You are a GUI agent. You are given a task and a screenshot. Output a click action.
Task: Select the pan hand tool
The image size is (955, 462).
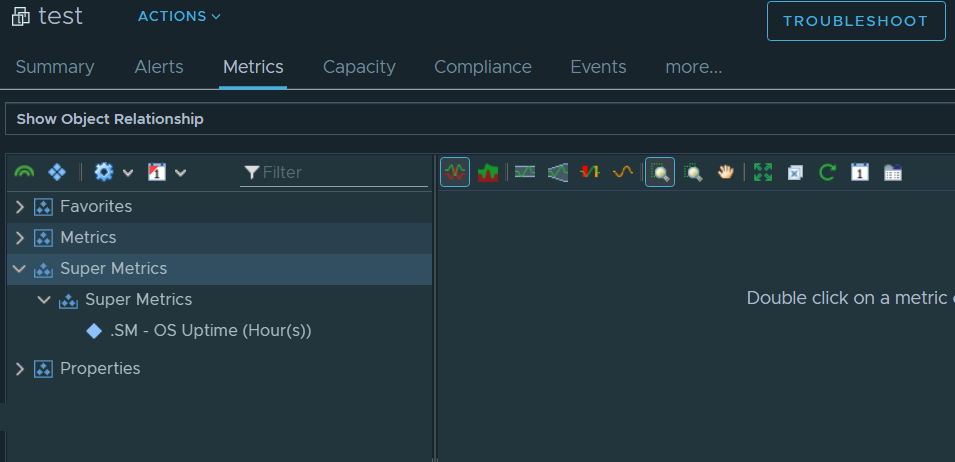pyautogui.click(x=725, y=172)
